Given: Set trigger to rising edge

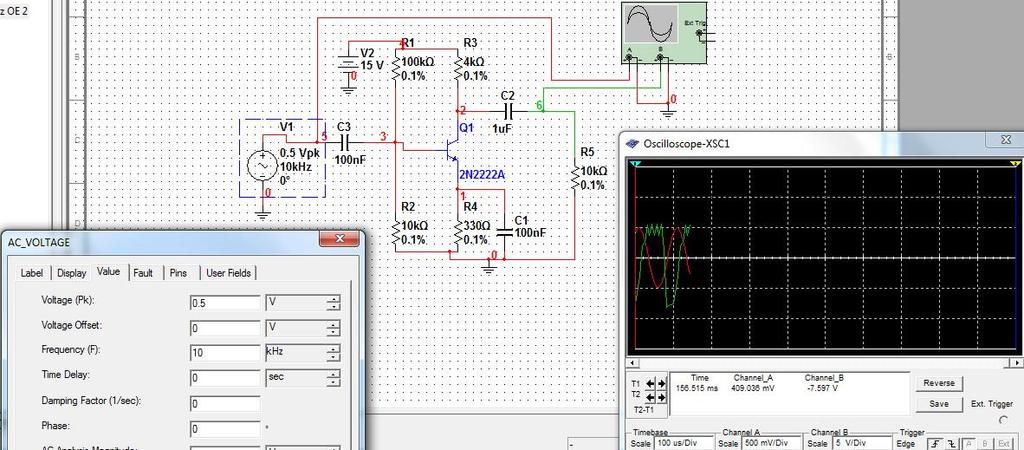Looking at the screenshot, I should tap(935, 443).
